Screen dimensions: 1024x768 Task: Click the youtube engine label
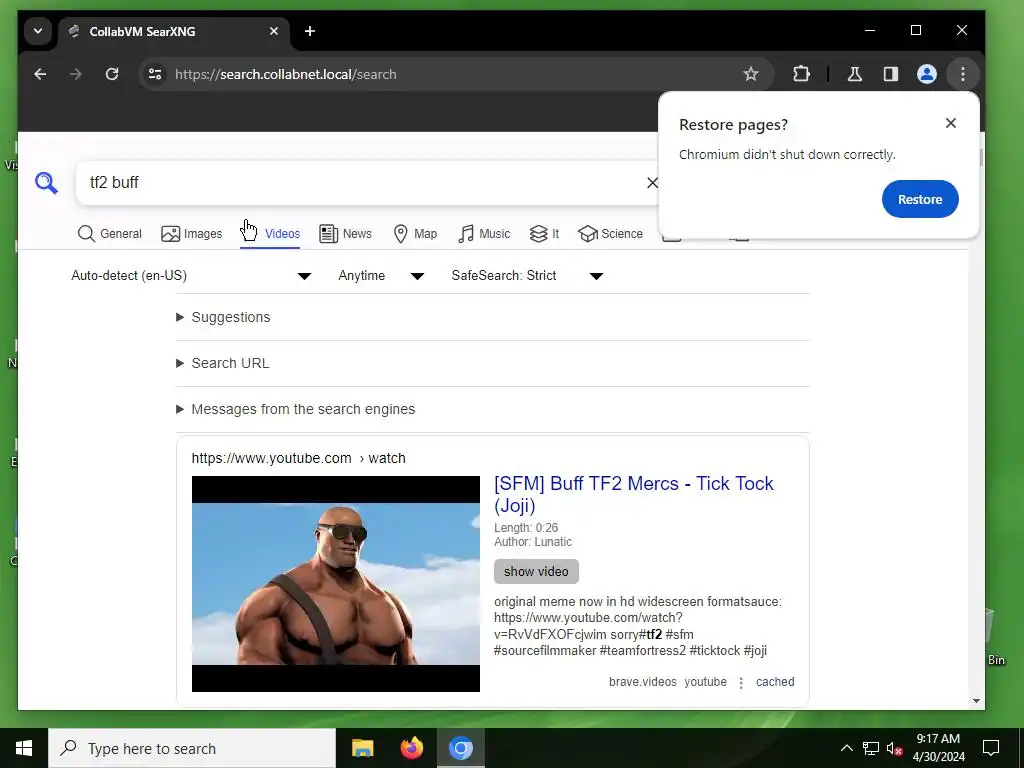click(x=705, y=682)
